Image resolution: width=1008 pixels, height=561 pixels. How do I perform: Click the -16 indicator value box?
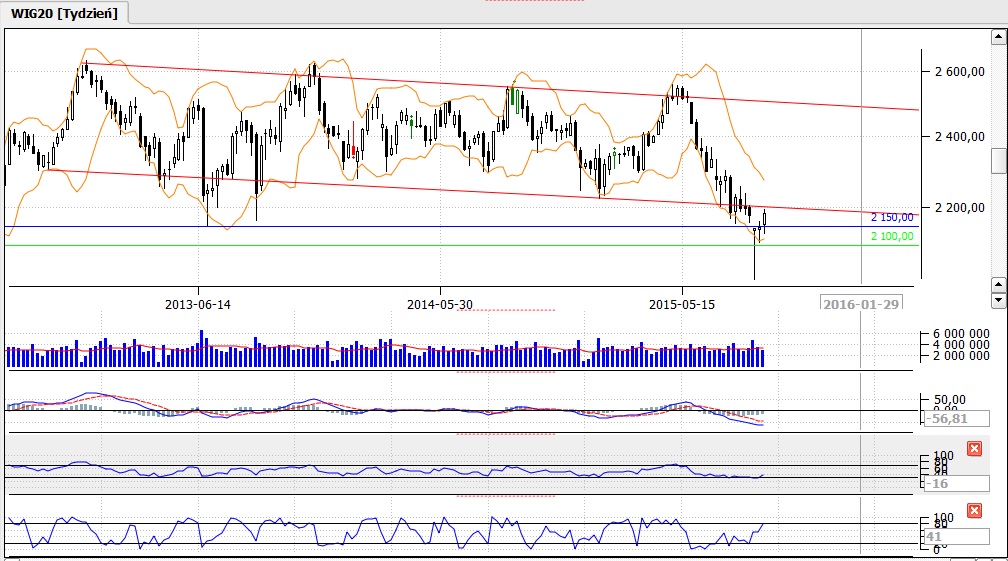click(943, 484)
